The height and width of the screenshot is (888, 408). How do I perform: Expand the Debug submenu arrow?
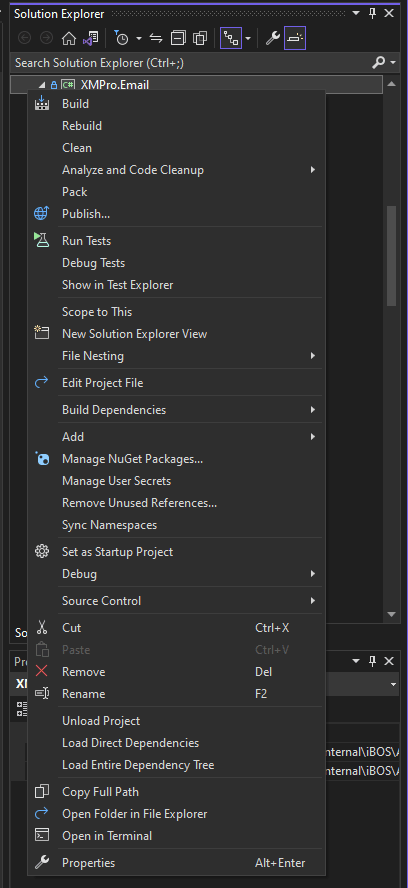click(x=313, y=574)
